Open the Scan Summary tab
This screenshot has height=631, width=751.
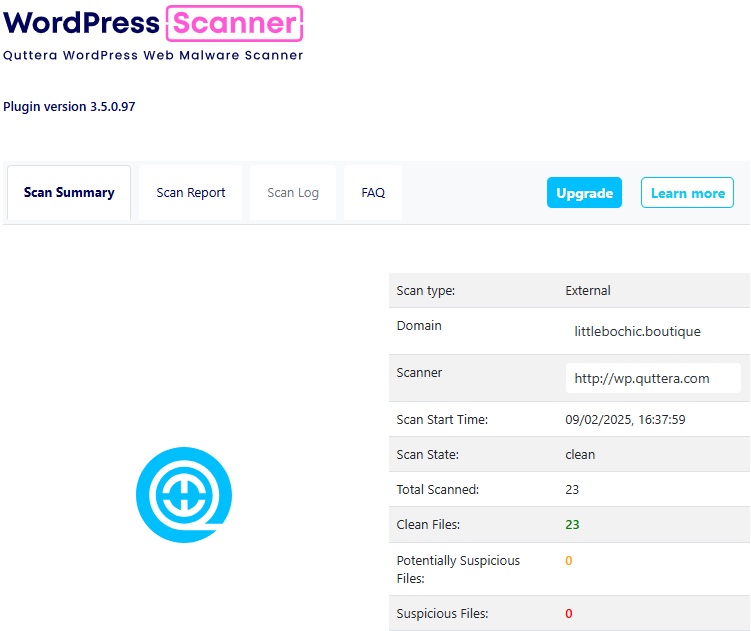(x=69, y=193)
